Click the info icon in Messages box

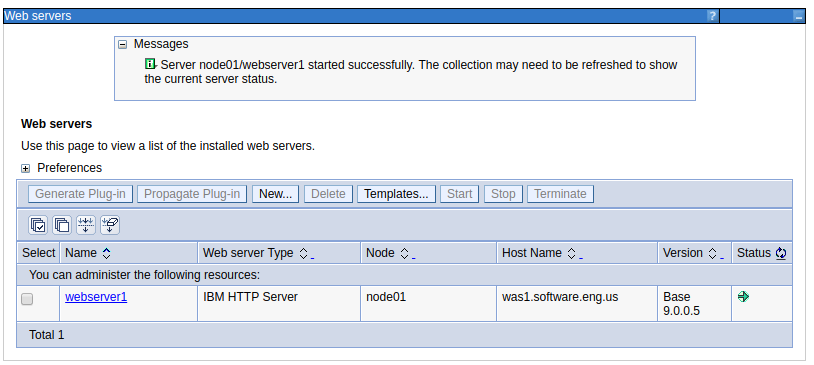pos(150,64)
